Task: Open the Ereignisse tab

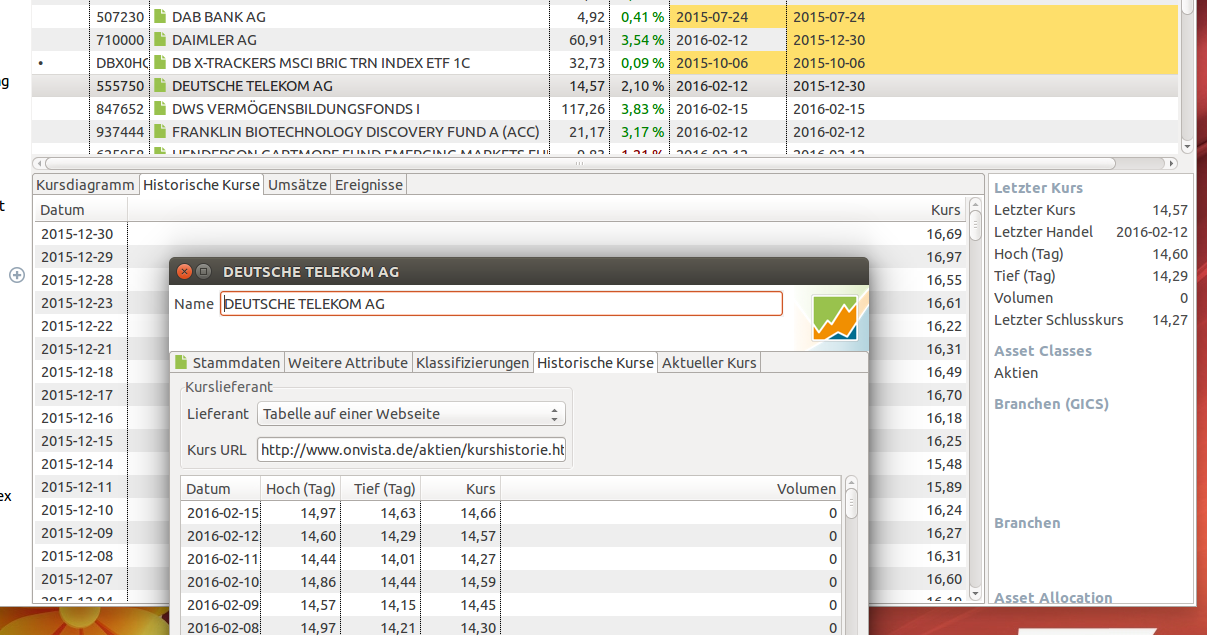Action: [x=369, y=185]
